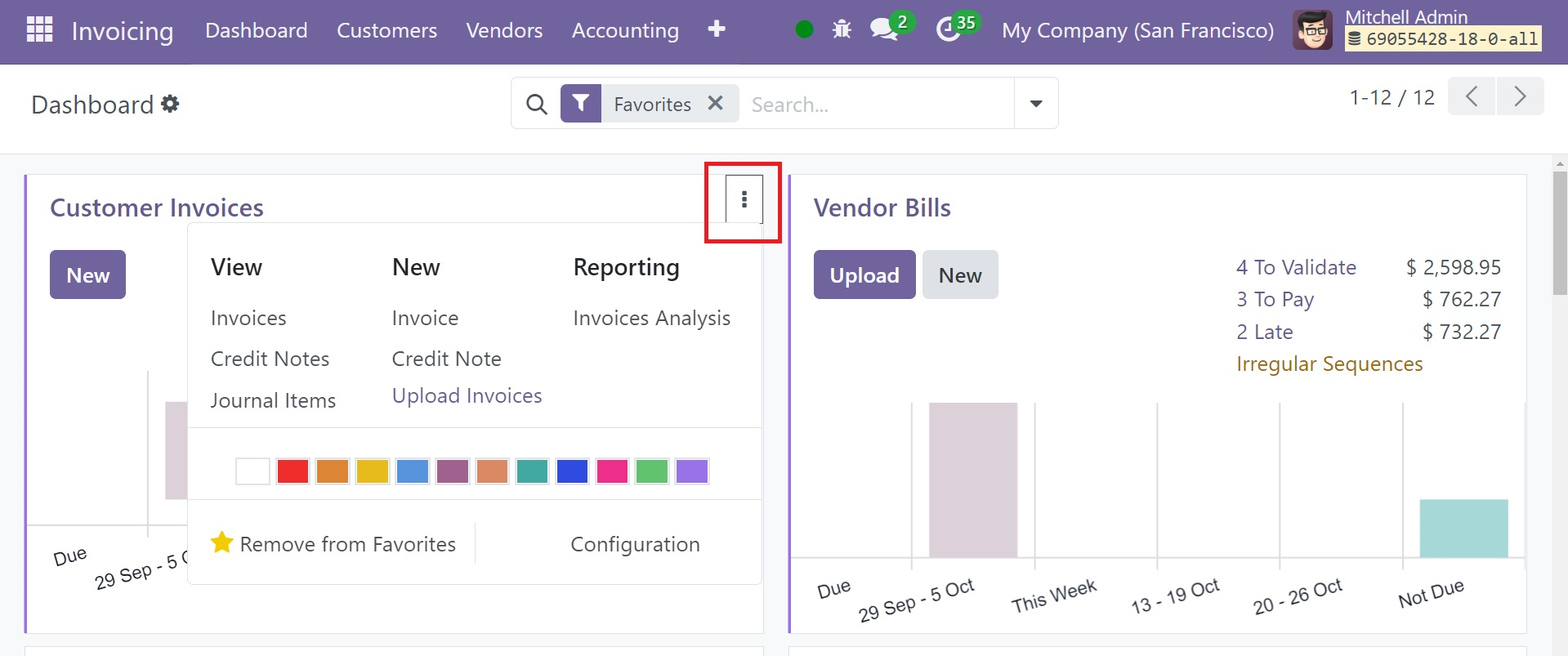Screen dimensions: 1568x656
Task: Expand the search options dropdown arrow
Action: point(1036,104)
